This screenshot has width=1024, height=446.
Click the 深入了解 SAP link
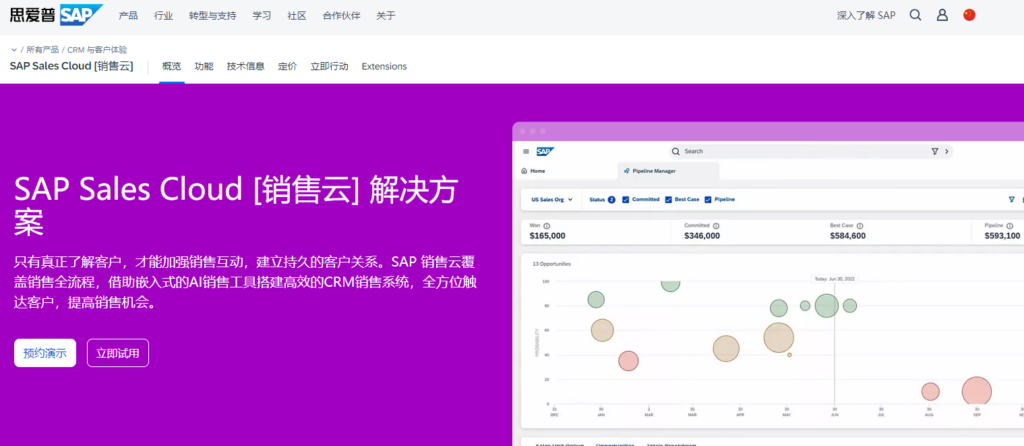866,16
